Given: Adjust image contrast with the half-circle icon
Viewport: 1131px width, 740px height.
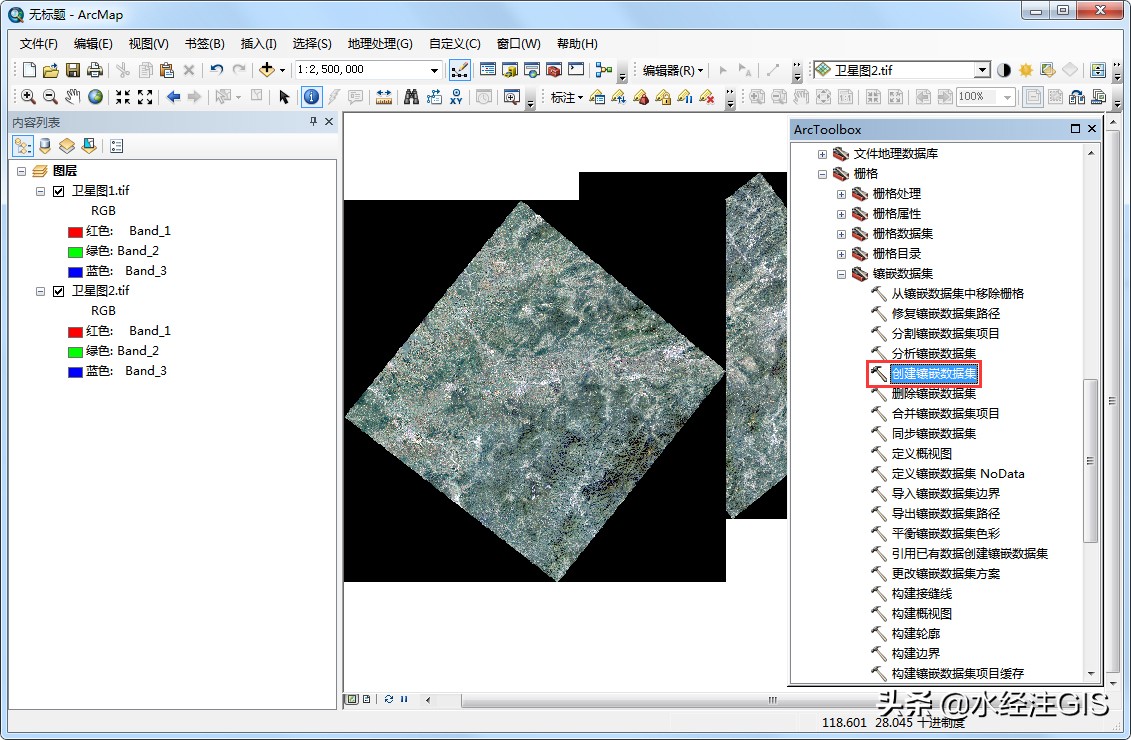Looking at the screenshot, I should pos(1004,70).
